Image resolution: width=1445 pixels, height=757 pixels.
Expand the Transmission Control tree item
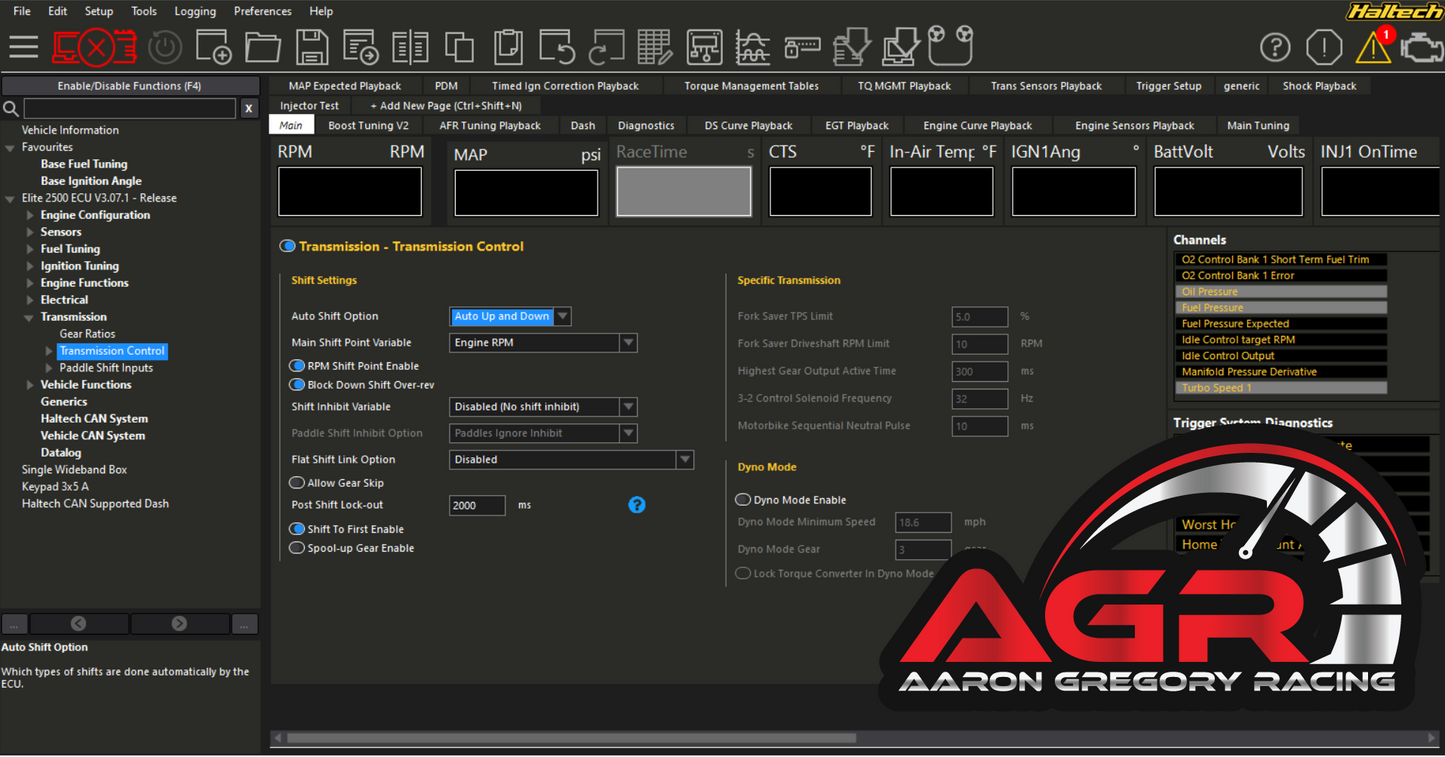(47, 350)
